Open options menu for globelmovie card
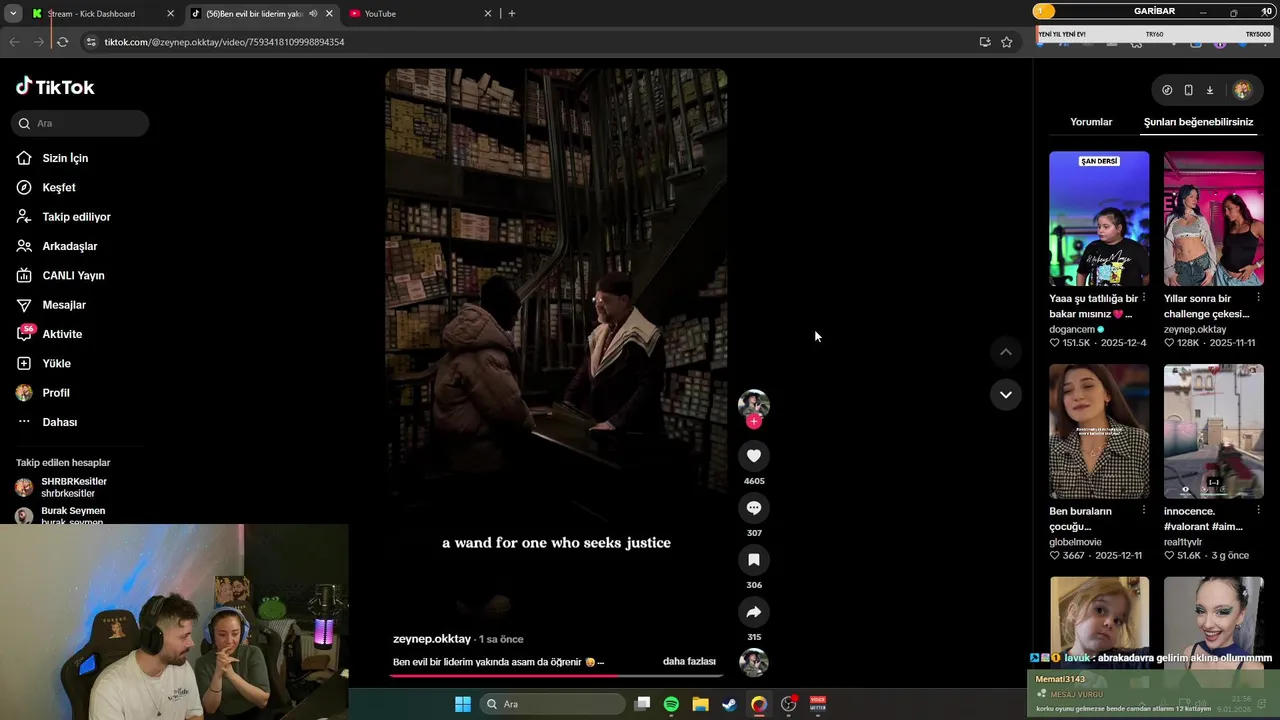 coord(1143,511)
